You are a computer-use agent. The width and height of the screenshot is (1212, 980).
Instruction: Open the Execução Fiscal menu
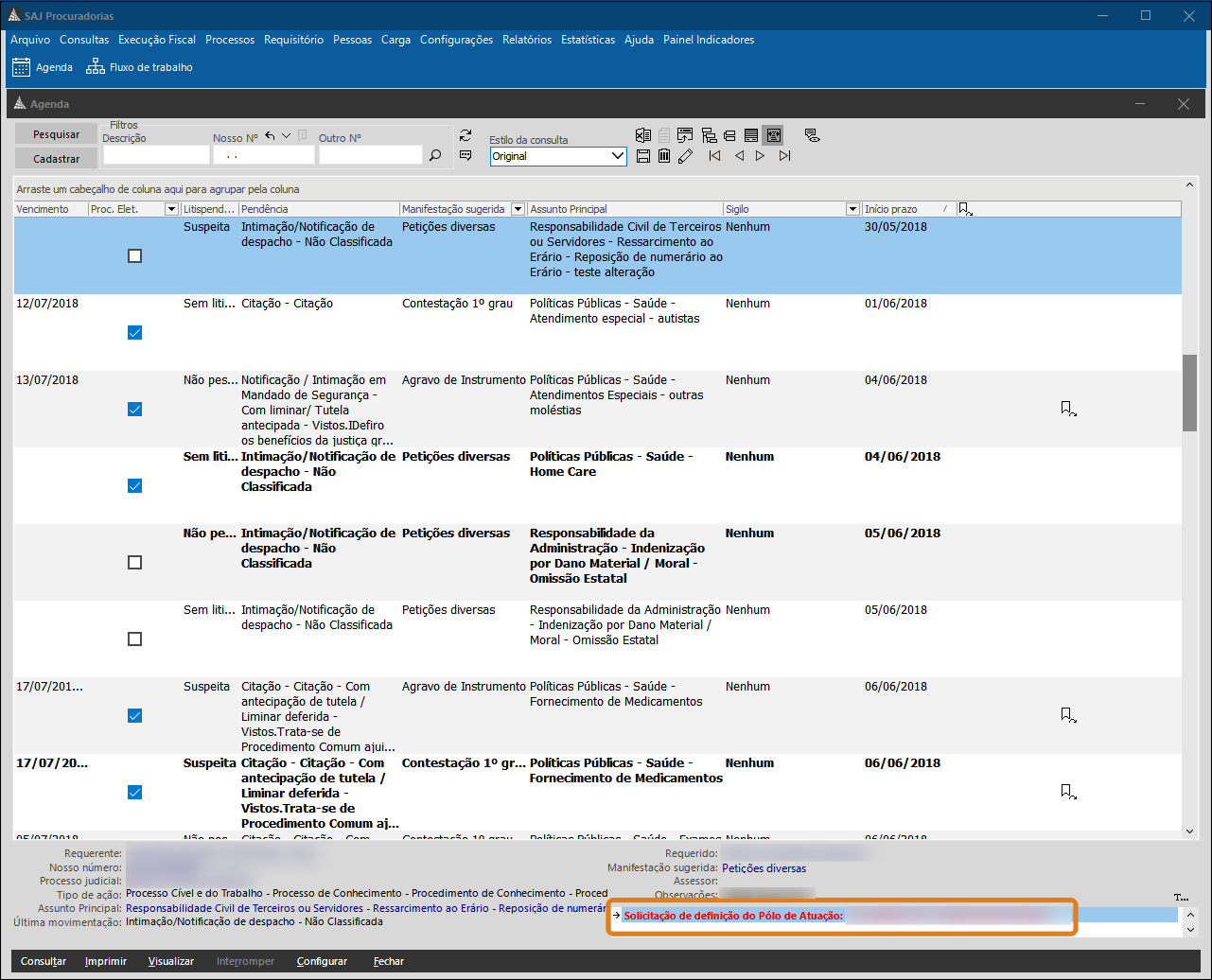tap(157, 40)
